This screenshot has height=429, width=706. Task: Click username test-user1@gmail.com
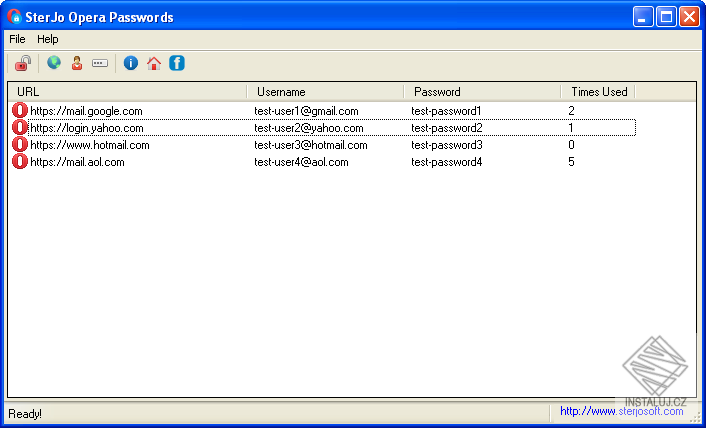click(x=306, y=111)
